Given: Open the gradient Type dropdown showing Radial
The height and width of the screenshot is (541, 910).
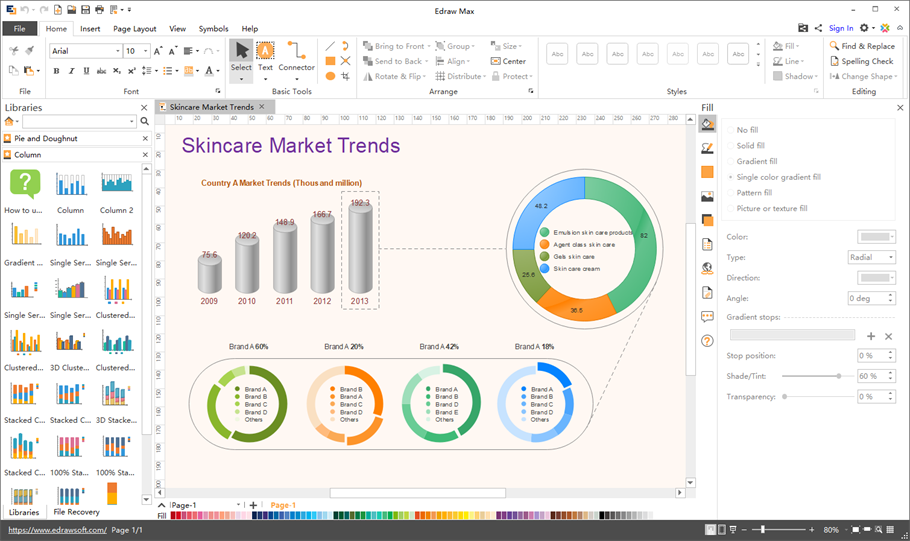Looking at the screenshot, I should (x=871, y=257).
